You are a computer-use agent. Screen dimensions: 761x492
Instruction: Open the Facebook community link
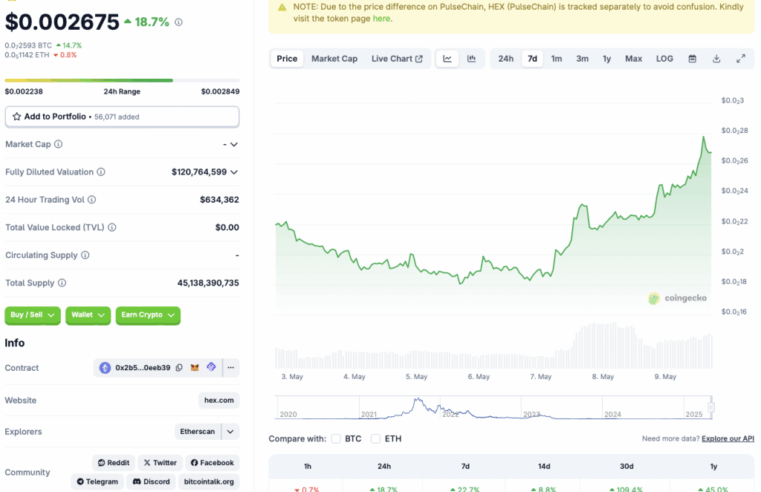pyautogui.click(x=212, y=462)
